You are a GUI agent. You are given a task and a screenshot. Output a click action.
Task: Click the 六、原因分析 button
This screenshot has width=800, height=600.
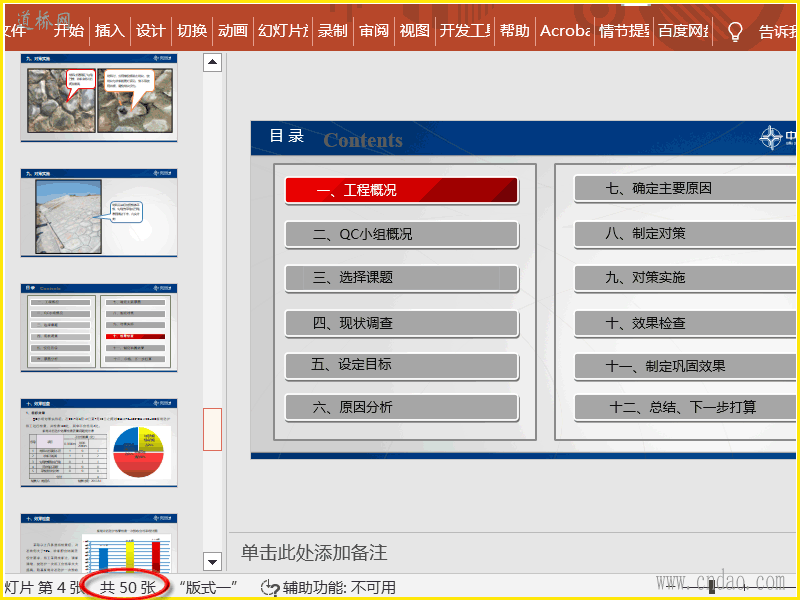pyautogui.click(x=402, y=407)
